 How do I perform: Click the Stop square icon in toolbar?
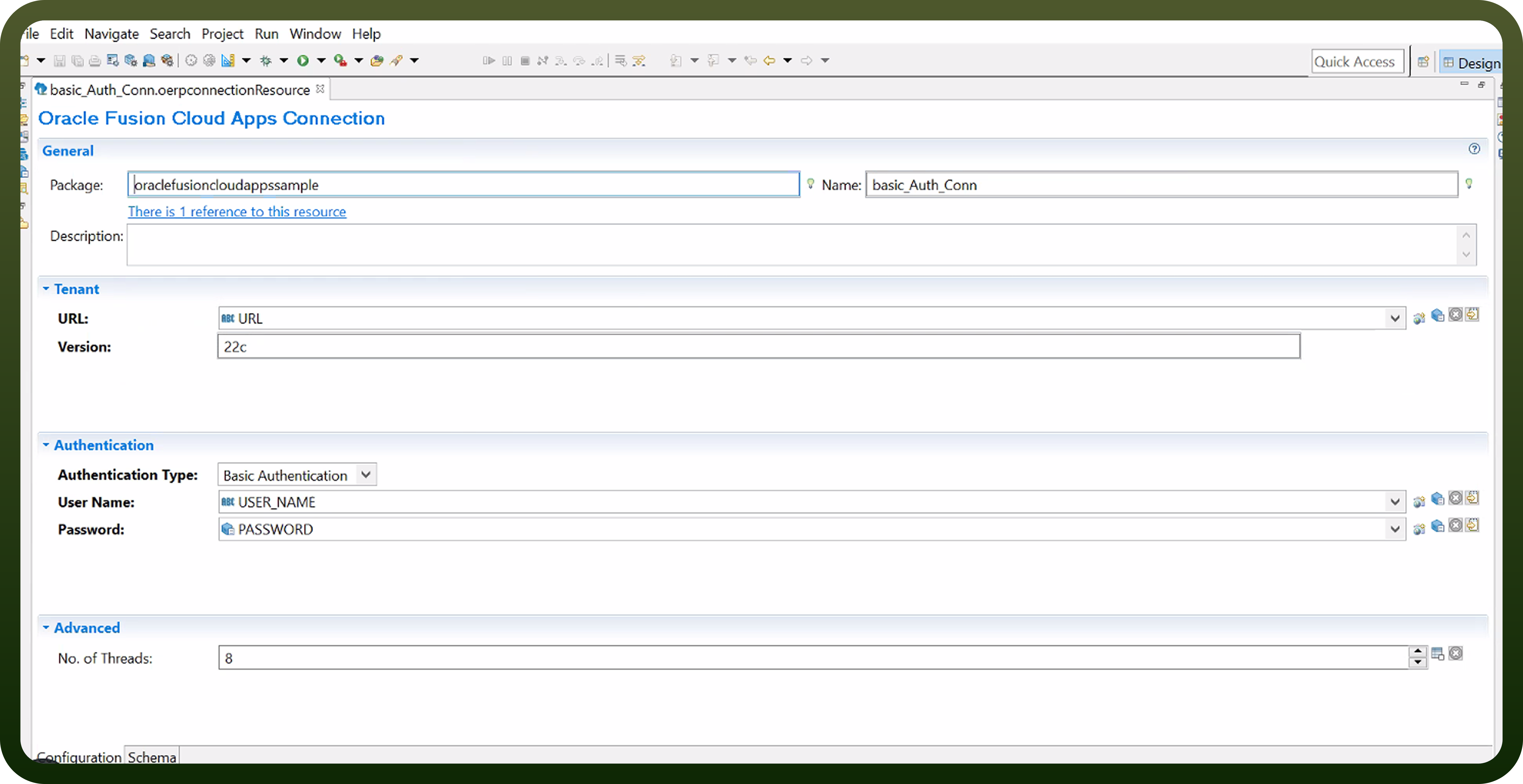pyautogui.click(x=525, y=60)
